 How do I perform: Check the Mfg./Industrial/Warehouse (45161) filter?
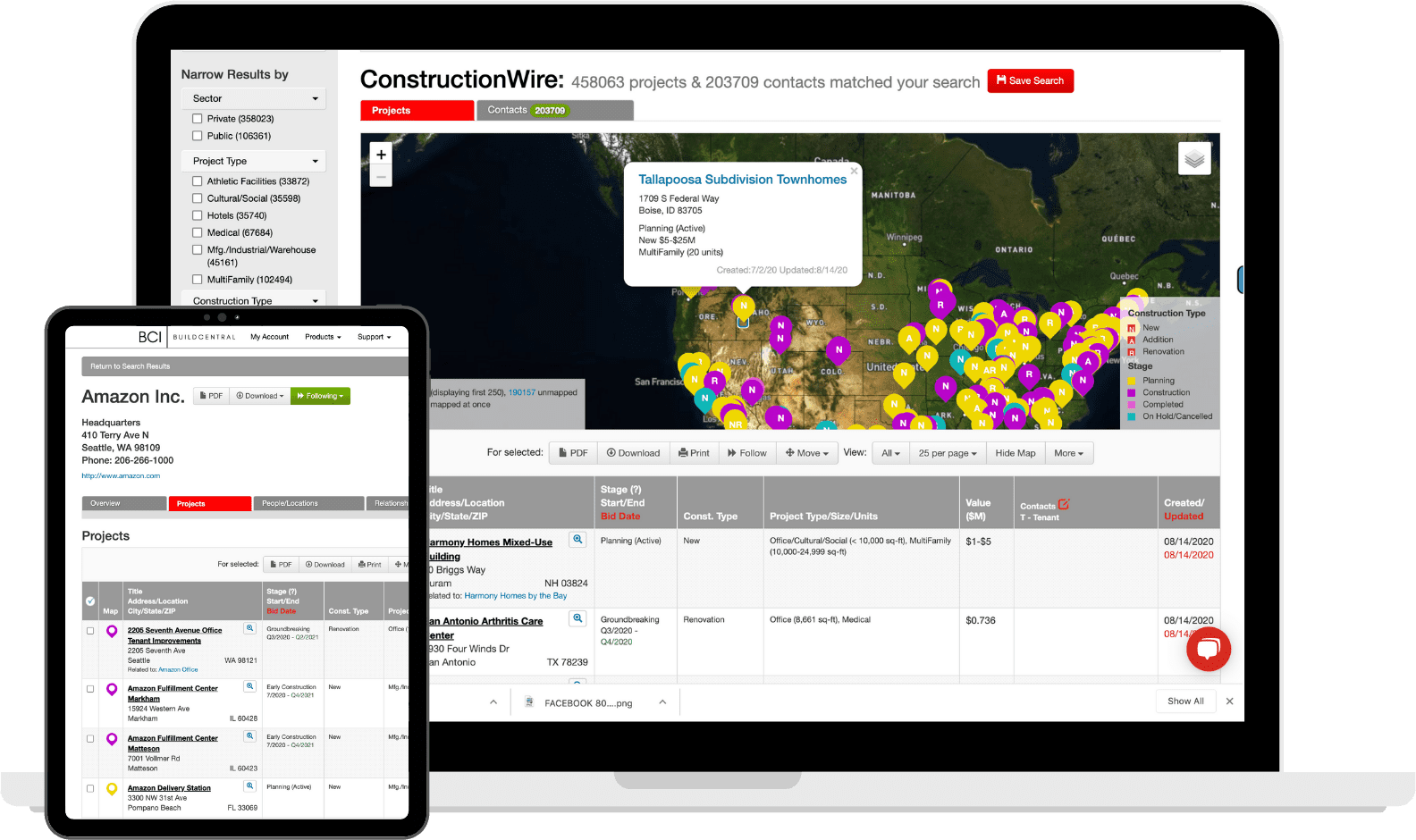198,250
